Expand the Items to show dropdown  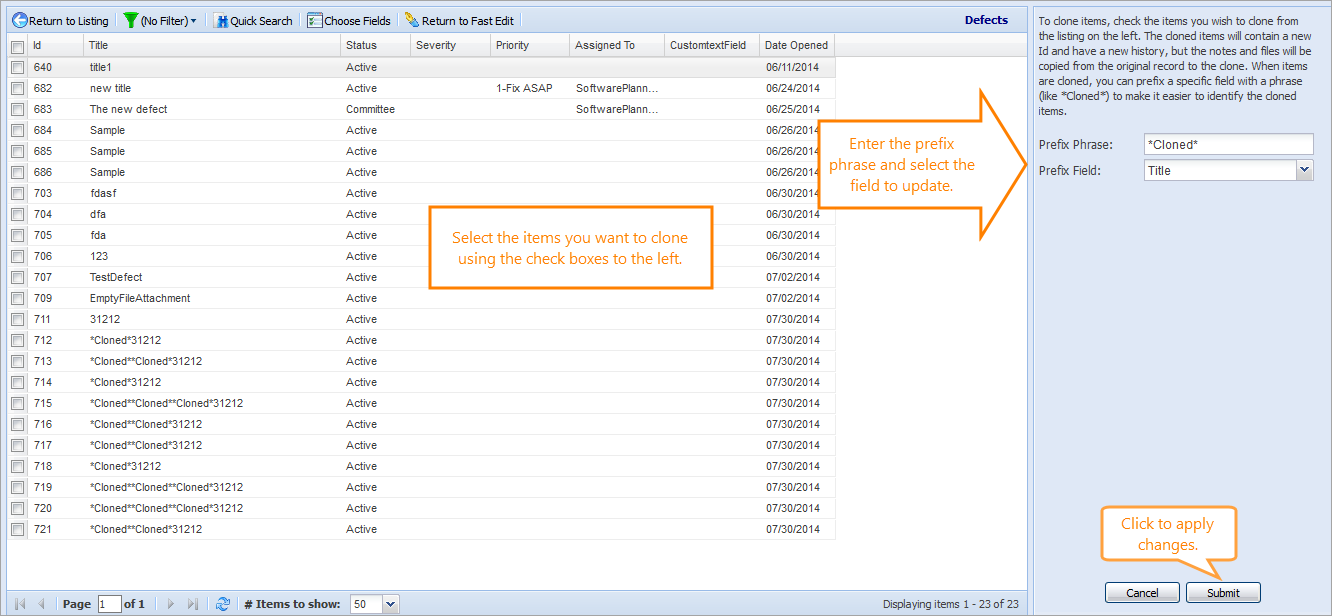coord(390,604)
